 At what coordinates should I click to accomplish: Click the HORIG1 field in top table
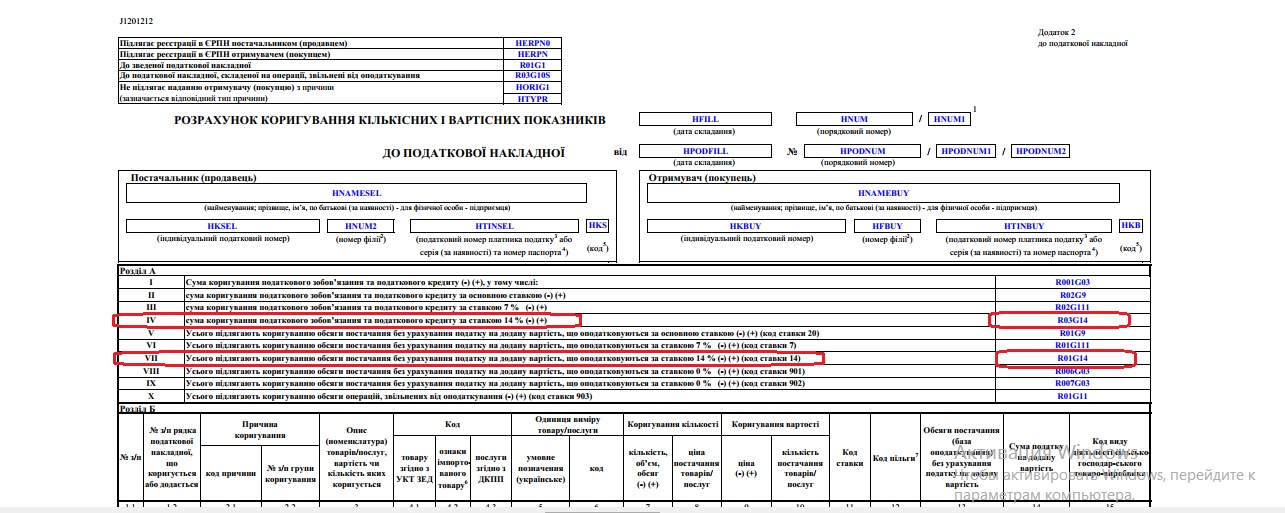pyautogui.click(x=532, y=87)
